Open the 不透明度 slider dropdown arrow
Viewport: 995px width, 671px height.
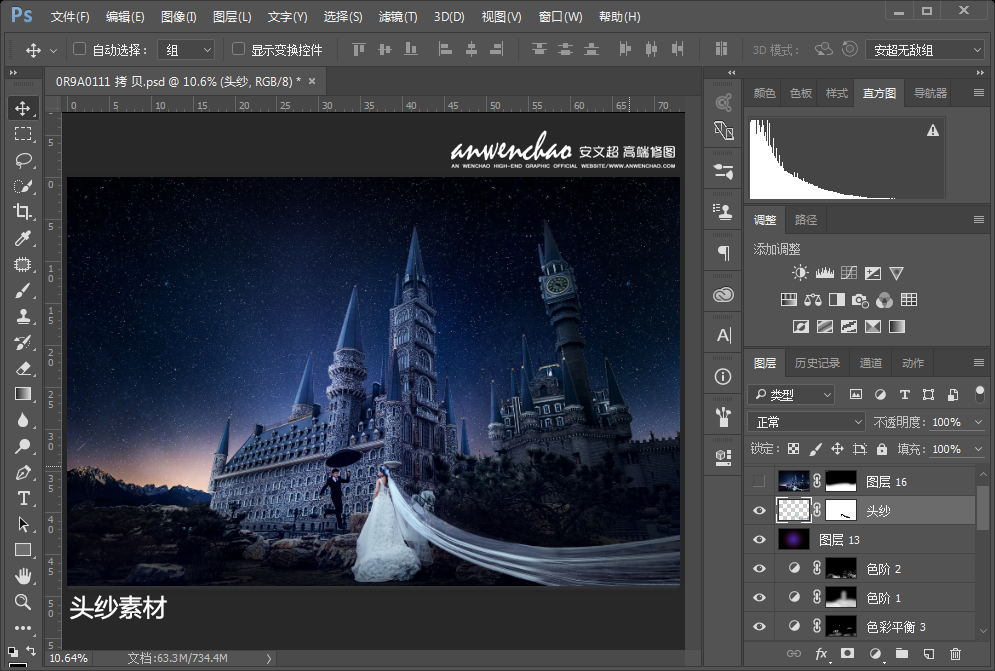pyautogui.click(x=978, y=422)
